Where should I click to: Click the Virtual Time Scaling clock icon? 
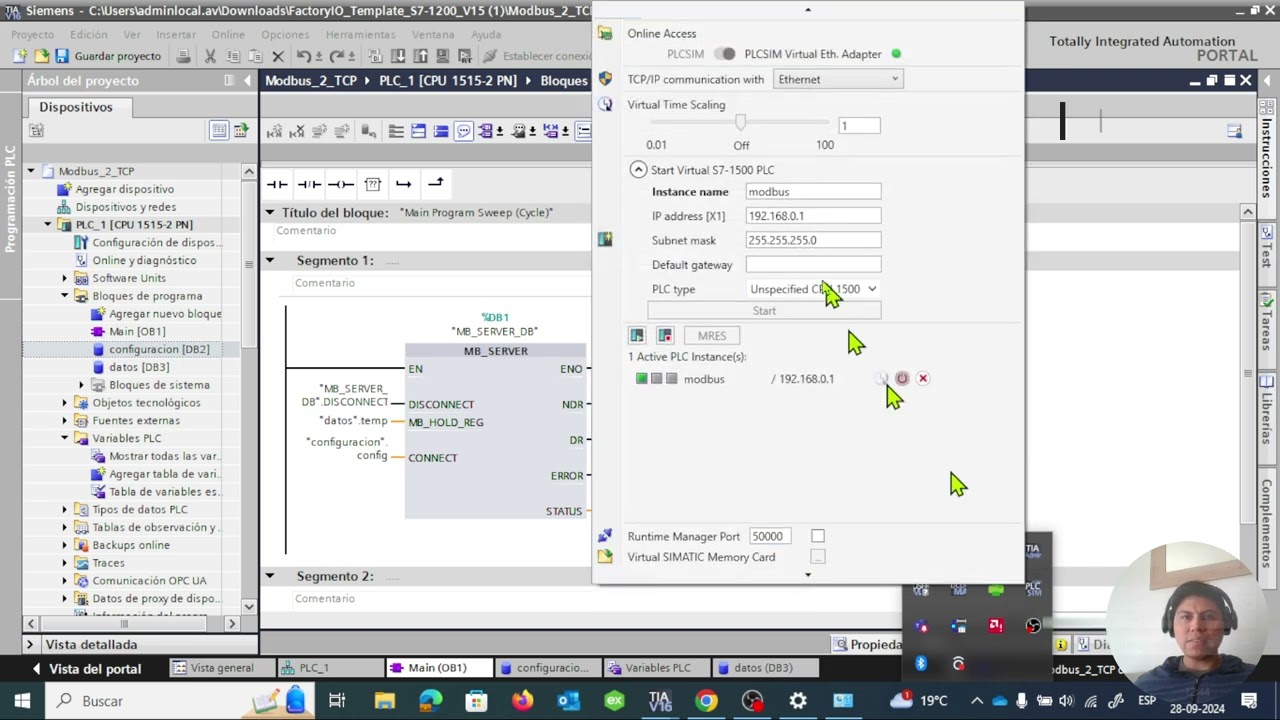tap(605, 104)
